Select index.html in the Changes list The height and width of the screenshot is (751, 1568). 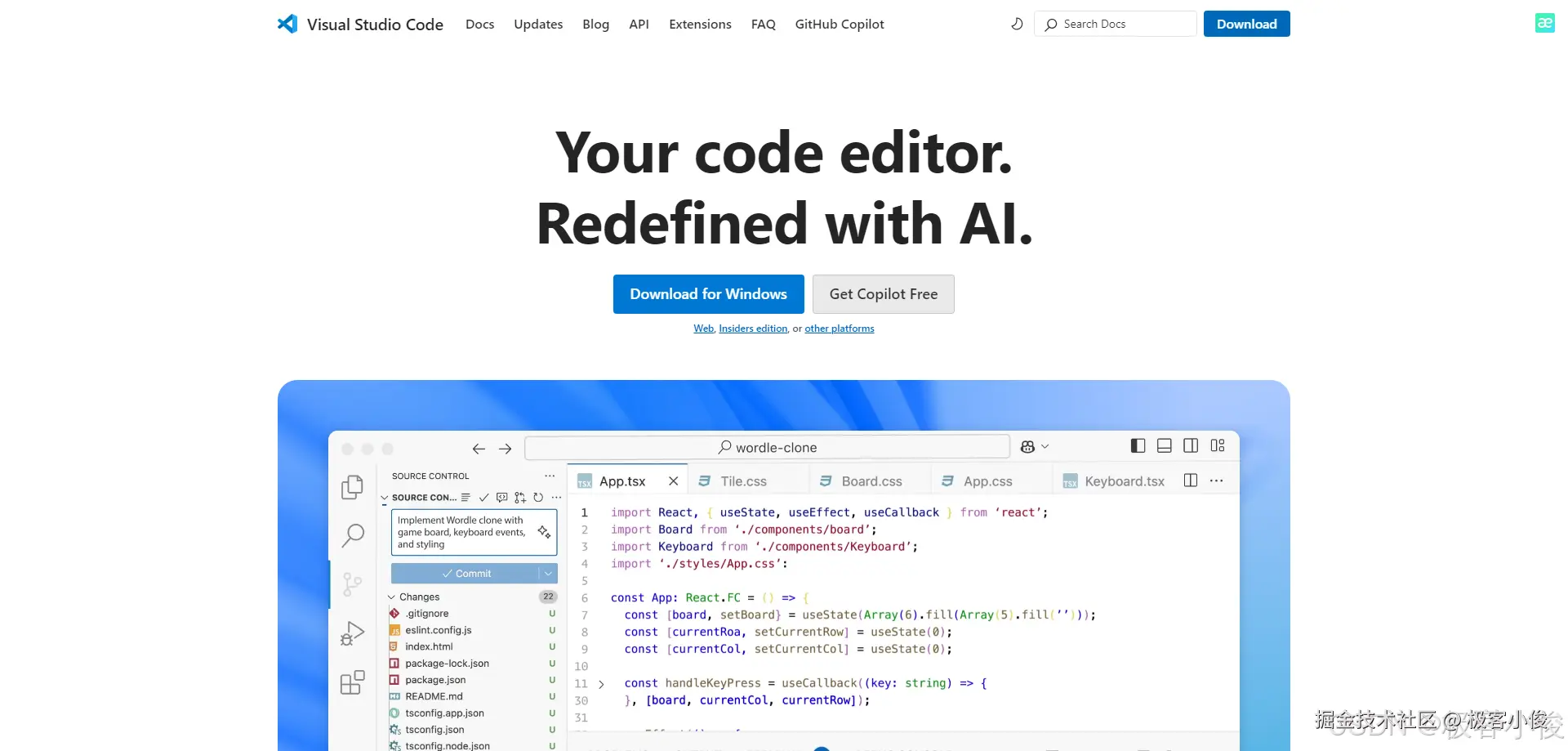click(x=472, y=646)
